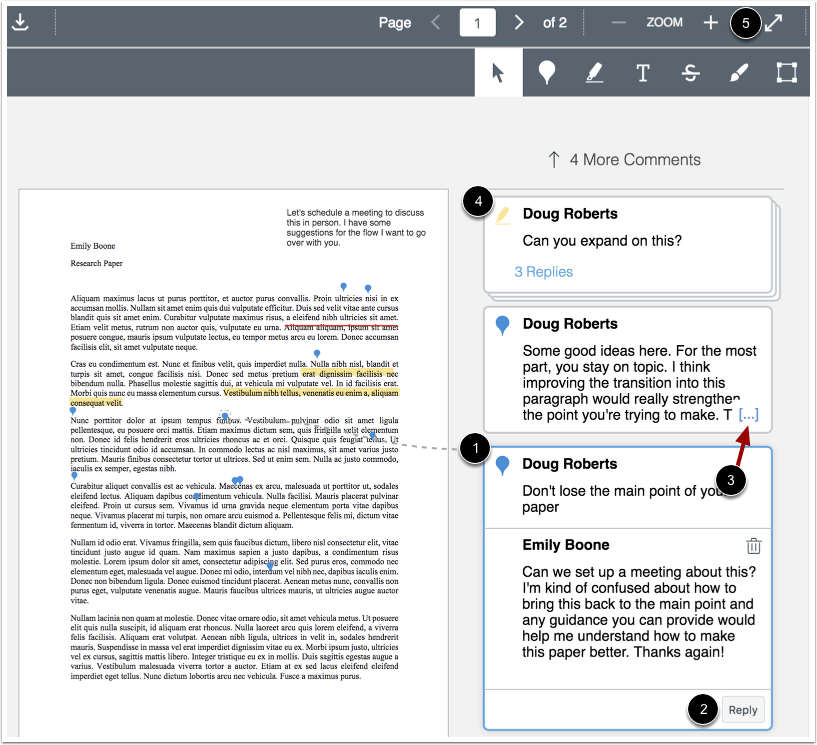The width and height of the screenshot is (817, 745).
Task: Select the Highlight tool
Action: pyautogui.click(x=595, y=72)
